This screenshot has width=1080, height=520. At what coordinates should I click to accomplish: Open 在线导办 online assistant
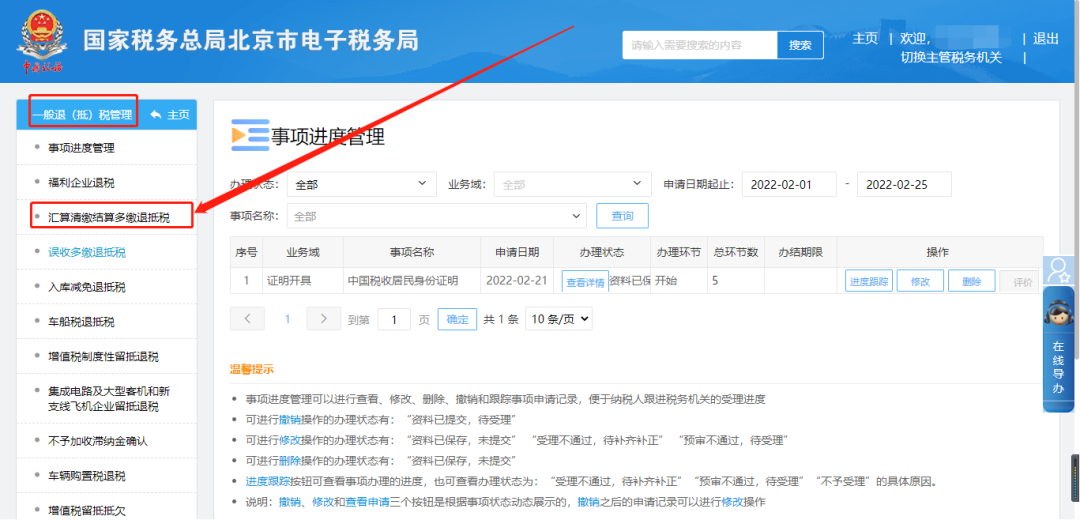[1058, 350]
